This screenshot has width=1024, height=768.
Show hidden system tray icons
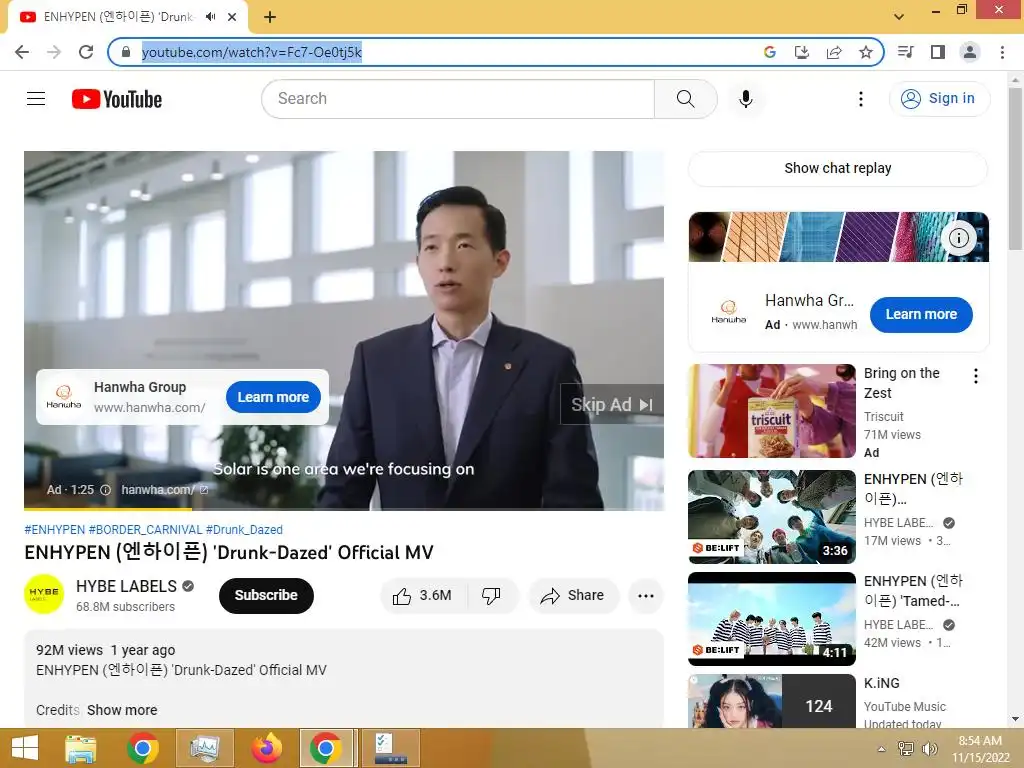click(882, 749)
